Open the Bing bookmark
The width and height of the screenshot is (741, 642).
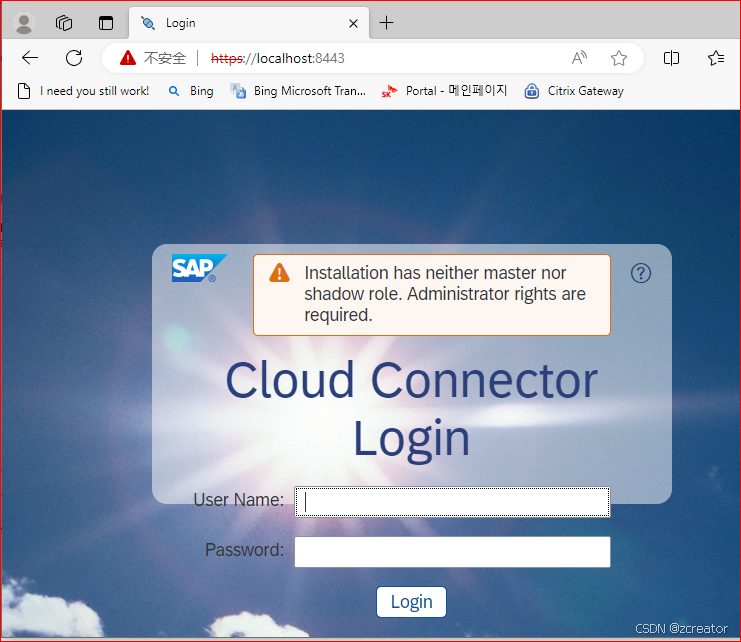point(191,91)
